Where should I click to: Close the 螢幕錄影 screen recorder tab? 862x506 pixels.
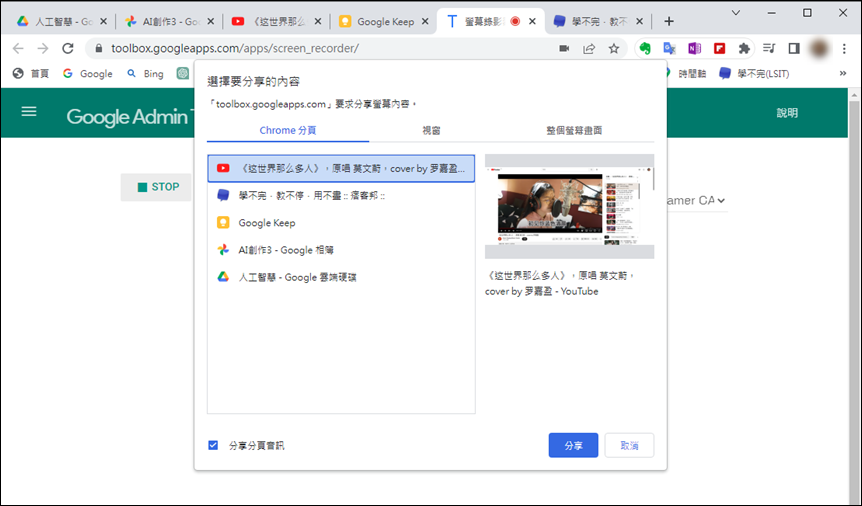(532, 21)
